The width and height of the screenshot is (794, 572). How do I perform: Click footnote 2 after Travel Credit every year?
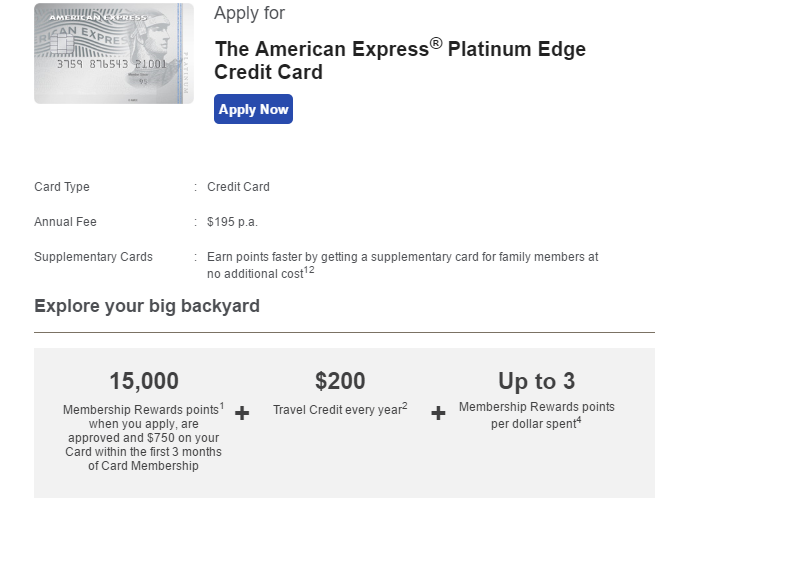(x=405, y=405)
